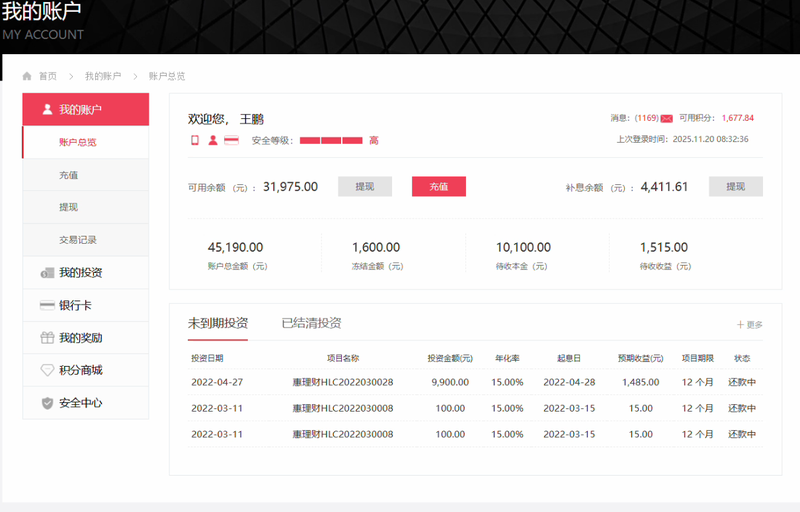
Task: Click investment amount 9,900.00
Action: click(450, 382)
